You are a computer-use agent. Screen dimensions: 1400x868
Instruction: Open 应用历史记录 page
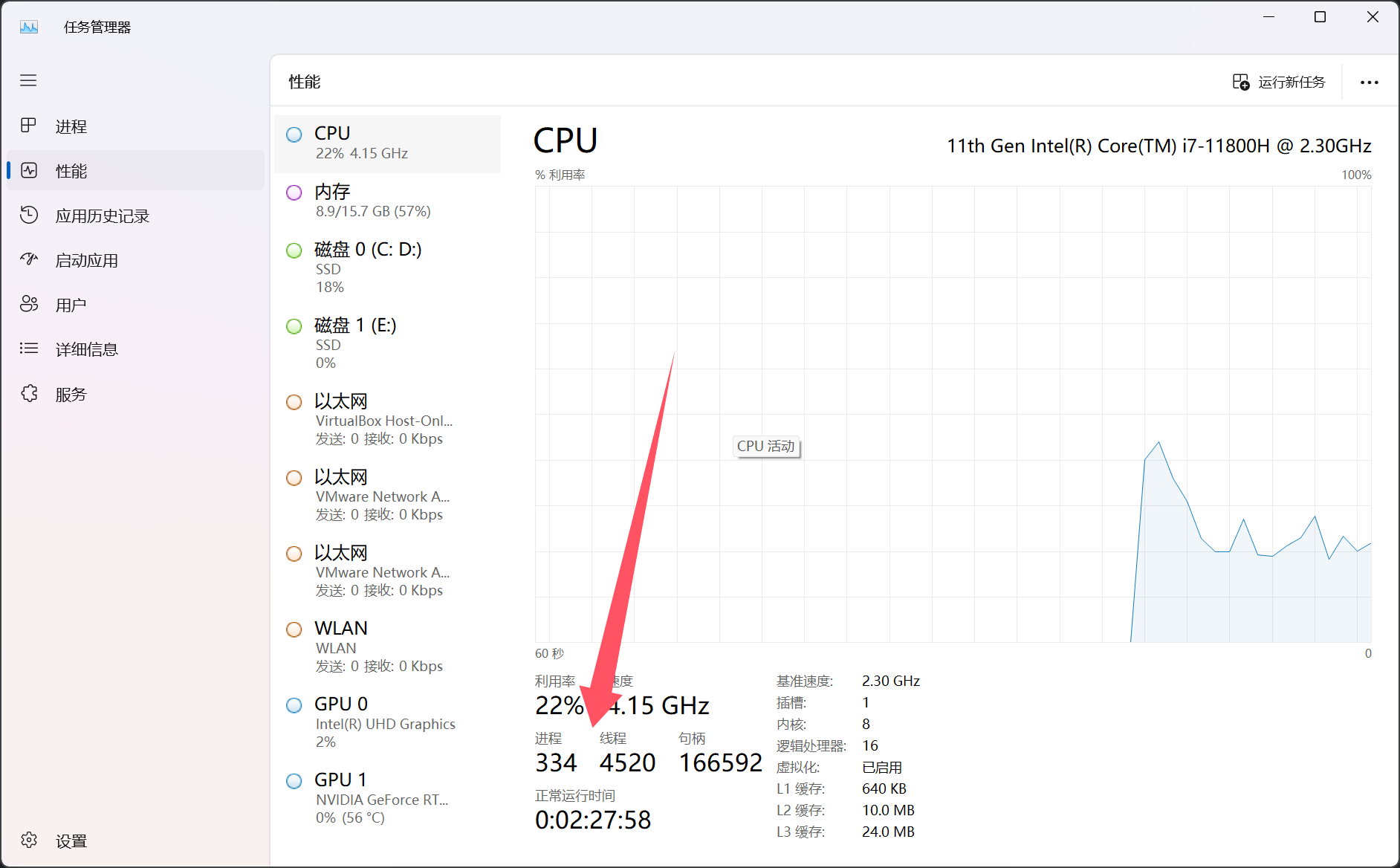pyautogui.click(x=134, y=216)
